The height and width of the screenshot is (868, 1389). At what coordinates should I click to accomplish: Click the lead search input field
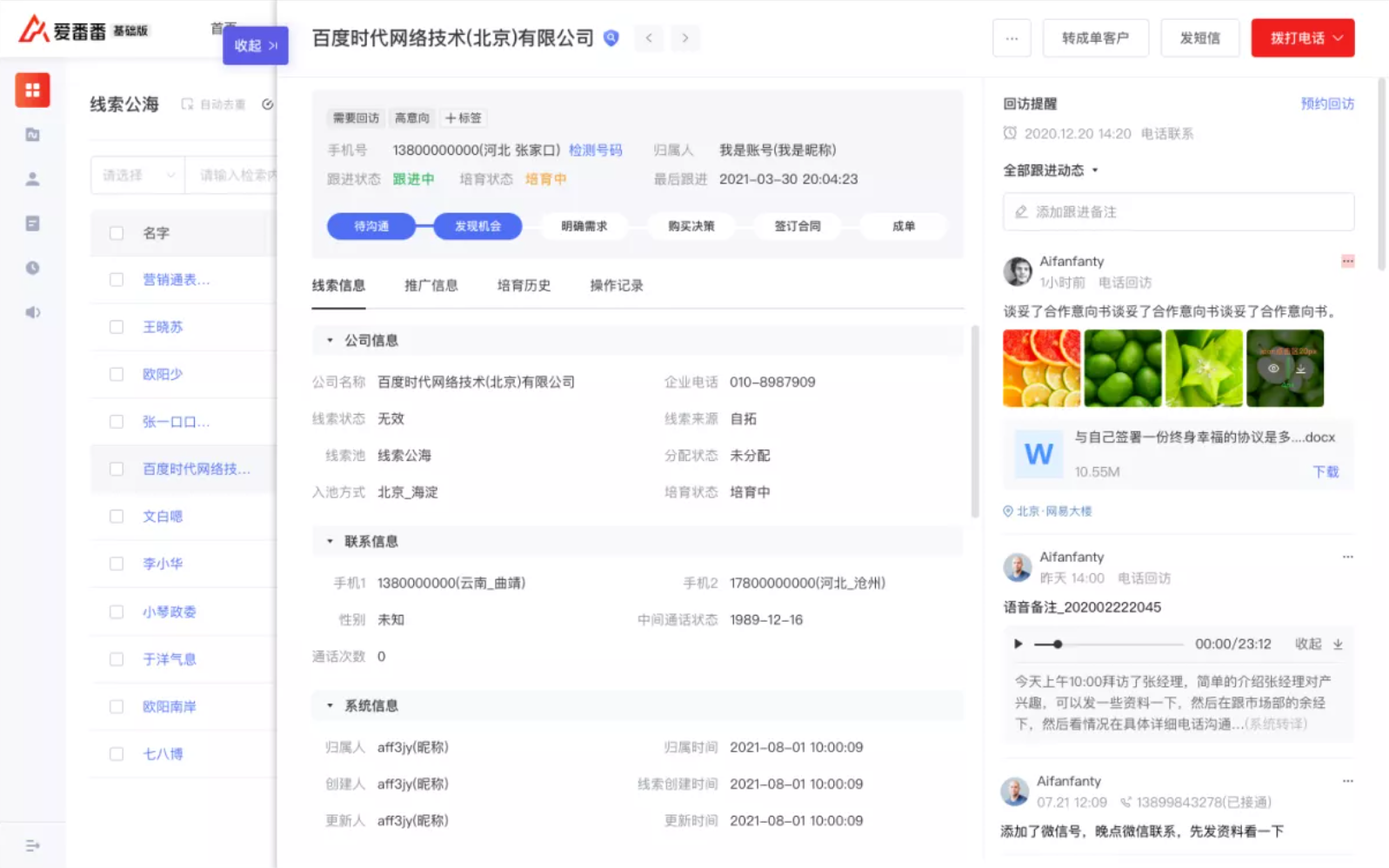click(233, 176)
